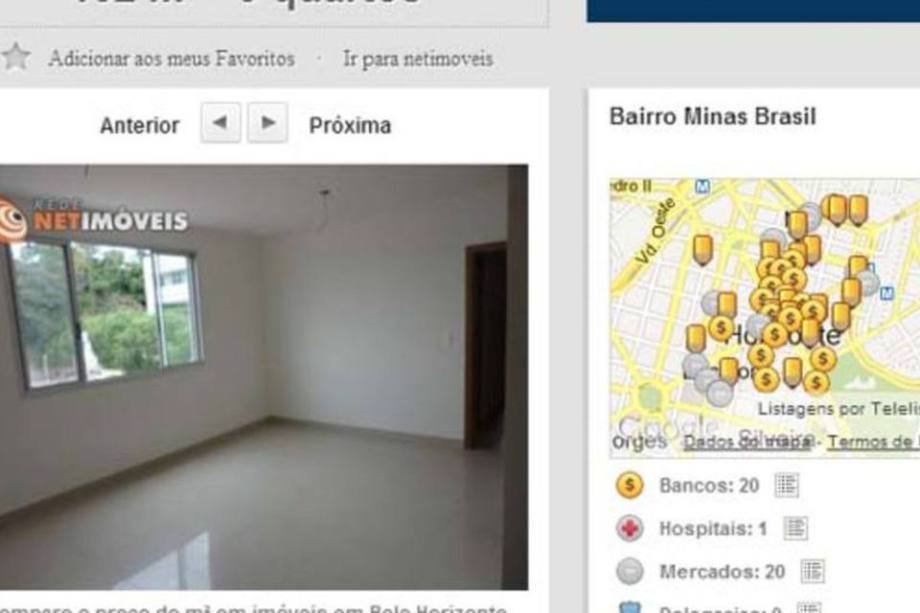Click the Mercados gray circle icon
Image resolution: width=920 pixels, height=613 pixels.
(630, 571)
